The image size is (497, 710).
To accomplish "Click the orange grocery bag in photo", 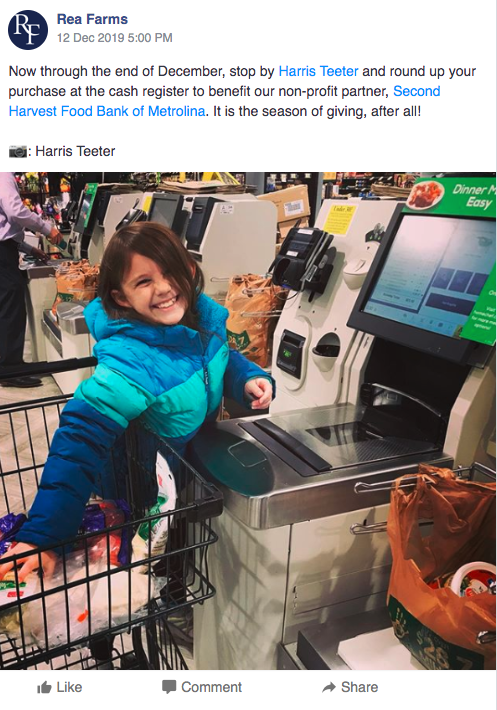I will click(x=441, y=566).
